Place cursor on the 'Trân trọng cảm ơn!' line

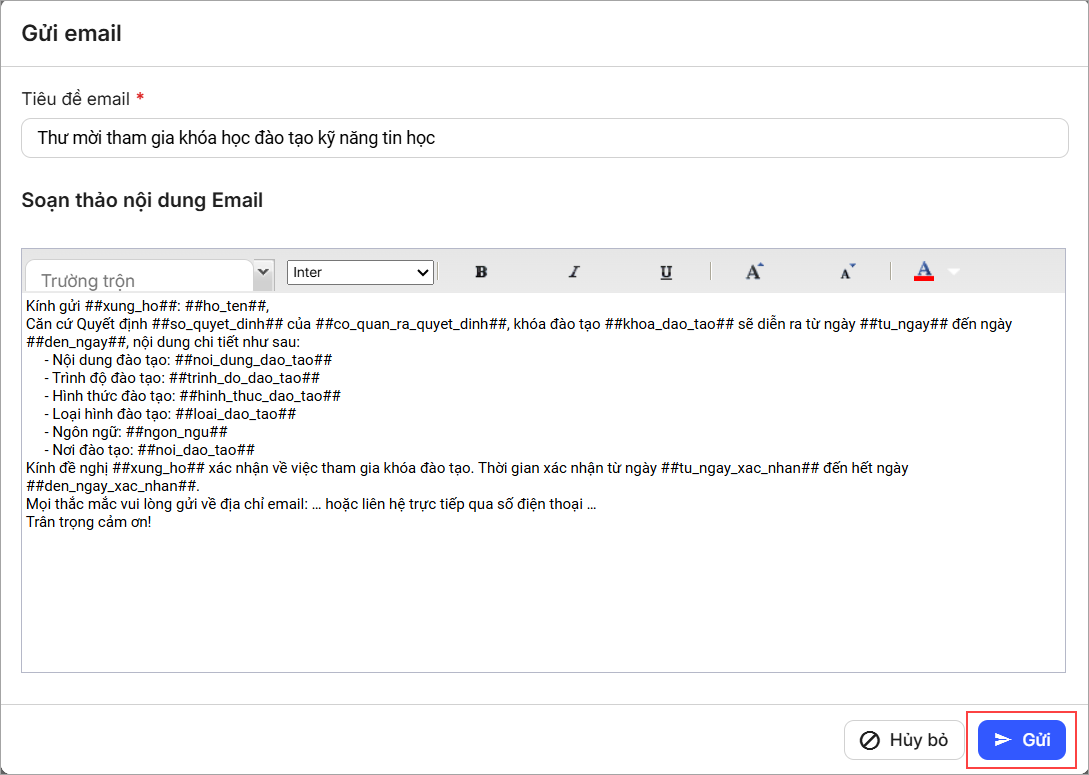[89, 522]
